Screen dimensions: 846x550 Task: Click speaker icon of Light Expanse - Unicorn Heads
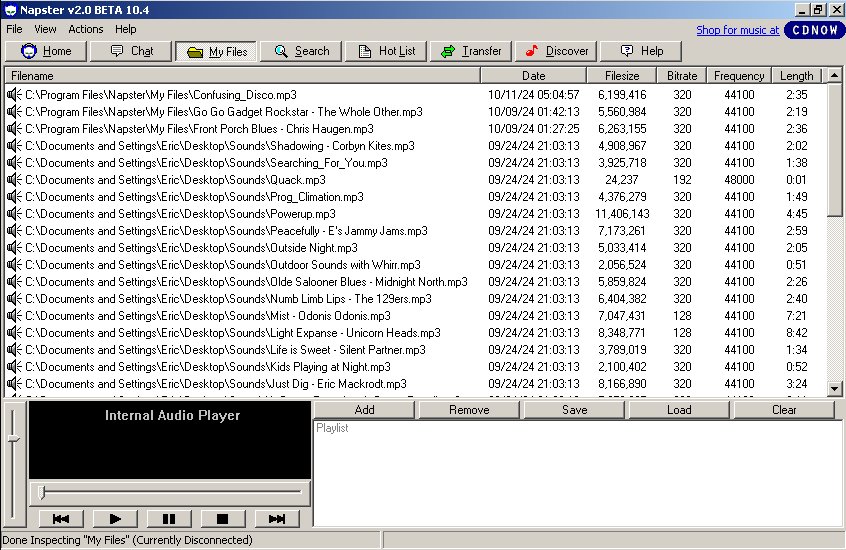coord(15,333)
